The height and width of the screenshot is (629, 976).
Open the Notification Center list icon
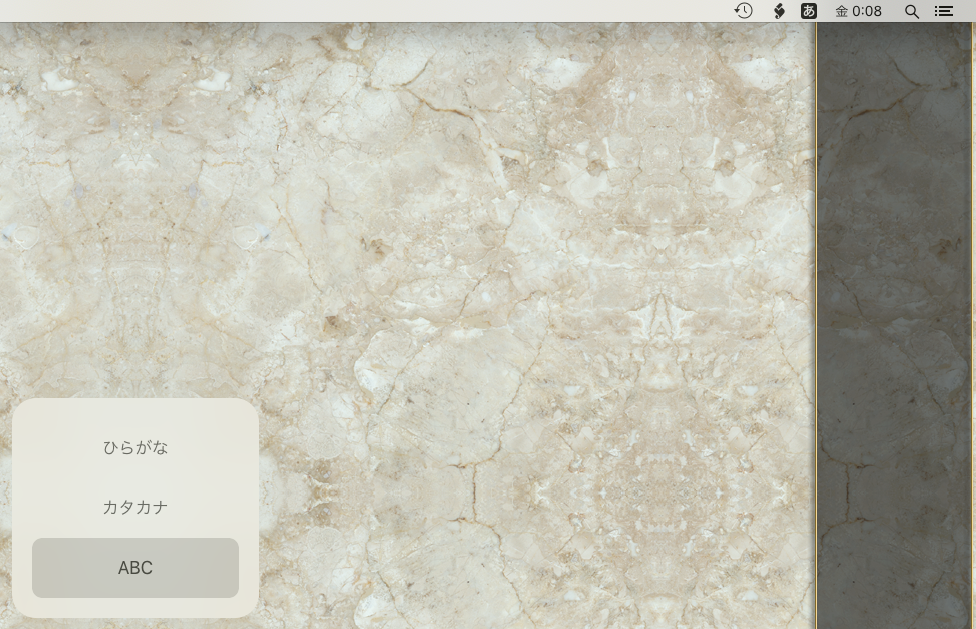click(x=944, y=11)
